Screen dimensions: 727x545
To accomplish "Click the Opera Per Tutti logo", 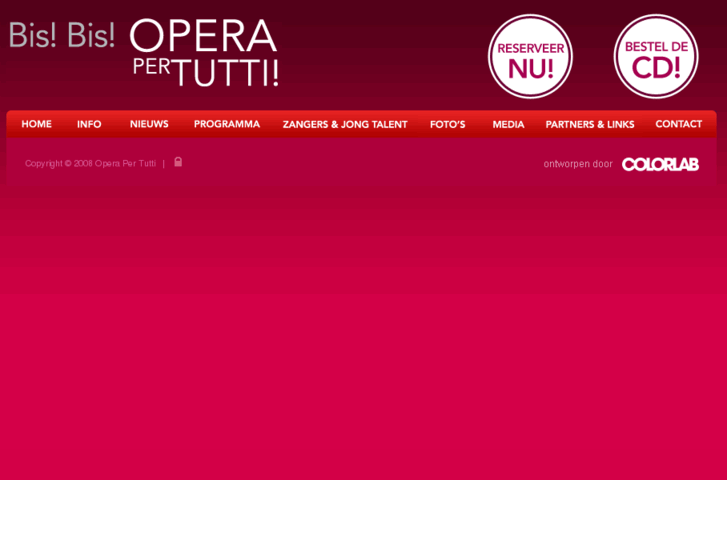I will (204, 53).
